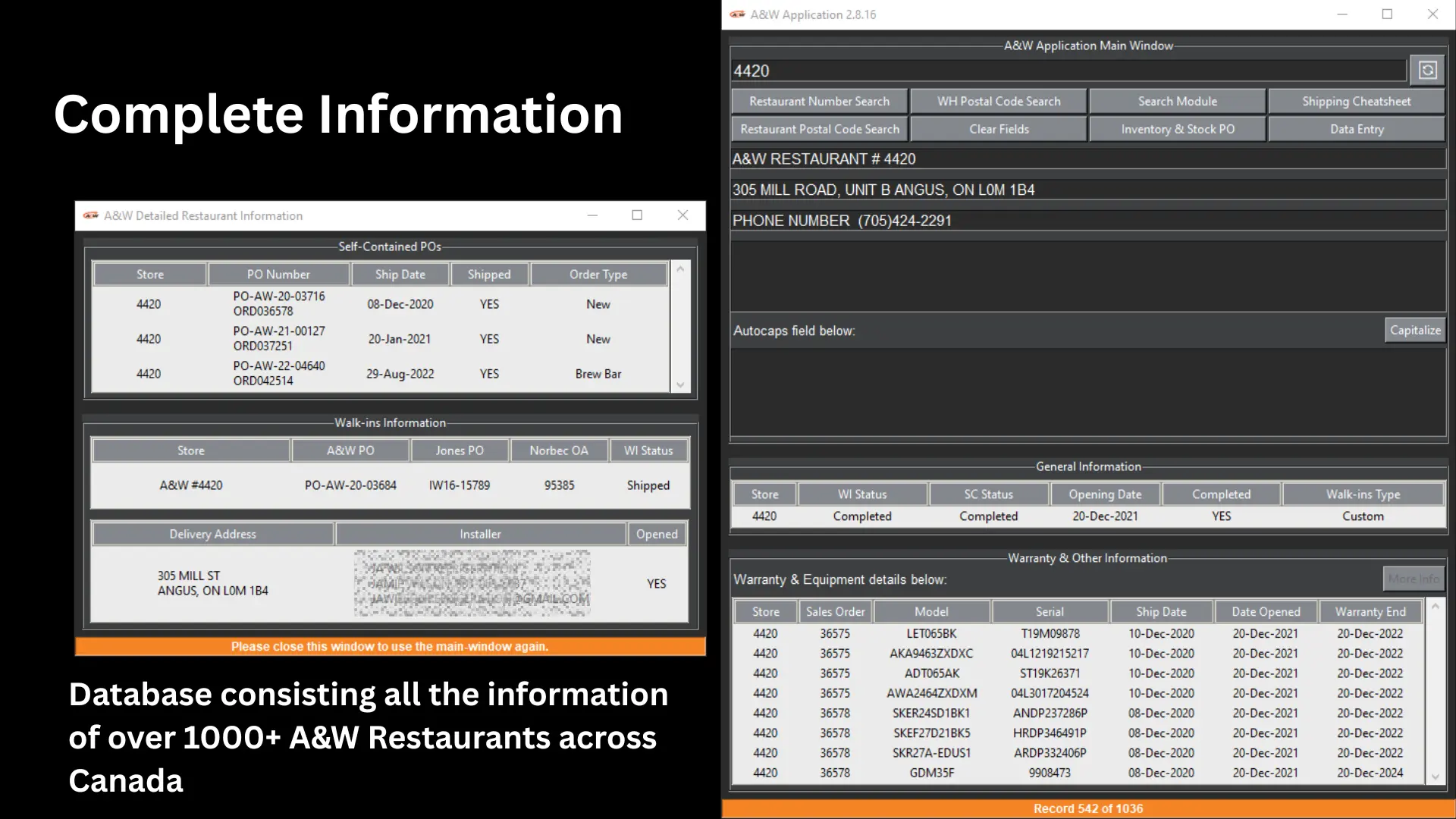Open the Shipping Cheatsheet
The image size is (1456, 819).
[1357, 100]
